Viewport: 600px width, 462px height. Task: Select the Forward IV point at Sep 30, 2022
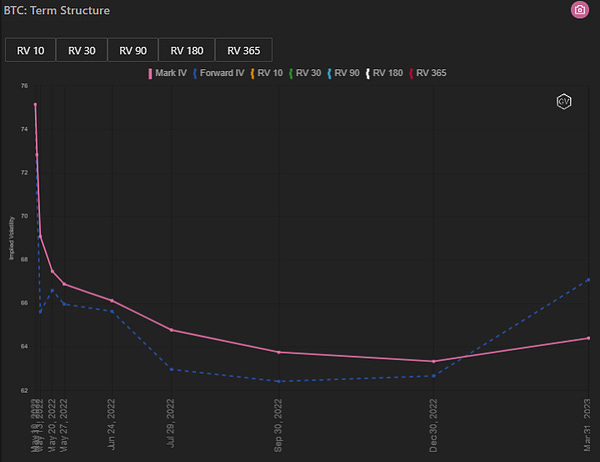click(279, 381)
